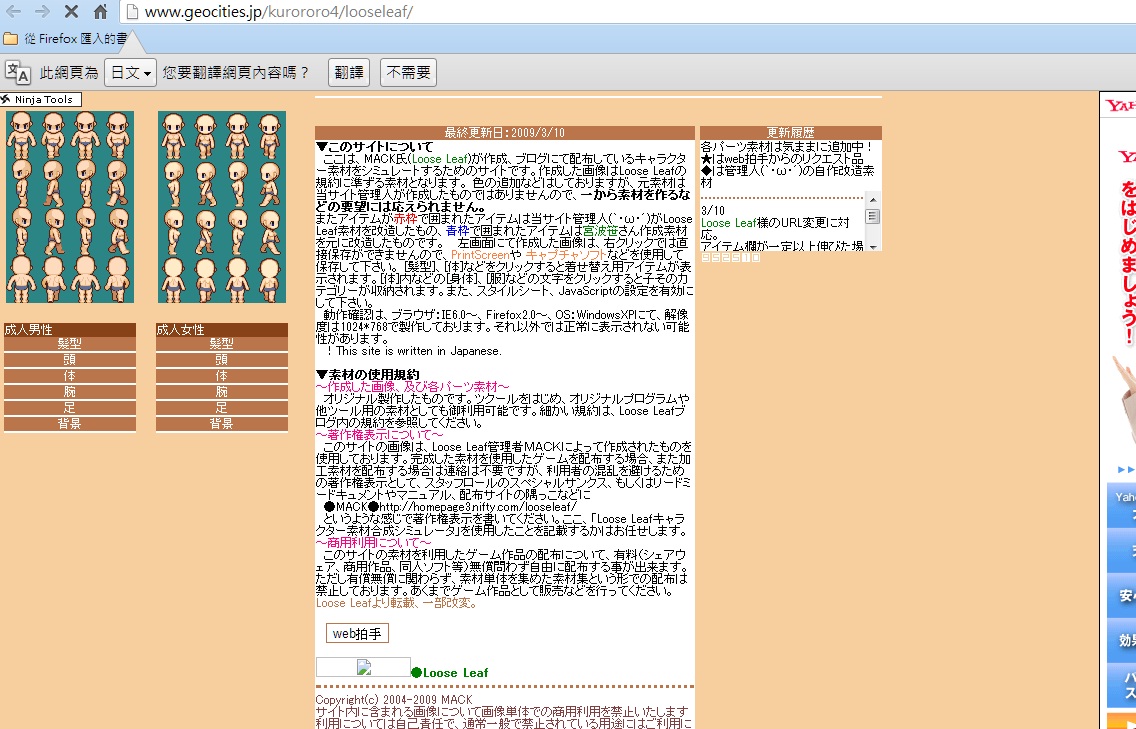Click the 成人男性 header
Screen dimensions: 1136x729
pyautogui.click(x=70, y=330)
